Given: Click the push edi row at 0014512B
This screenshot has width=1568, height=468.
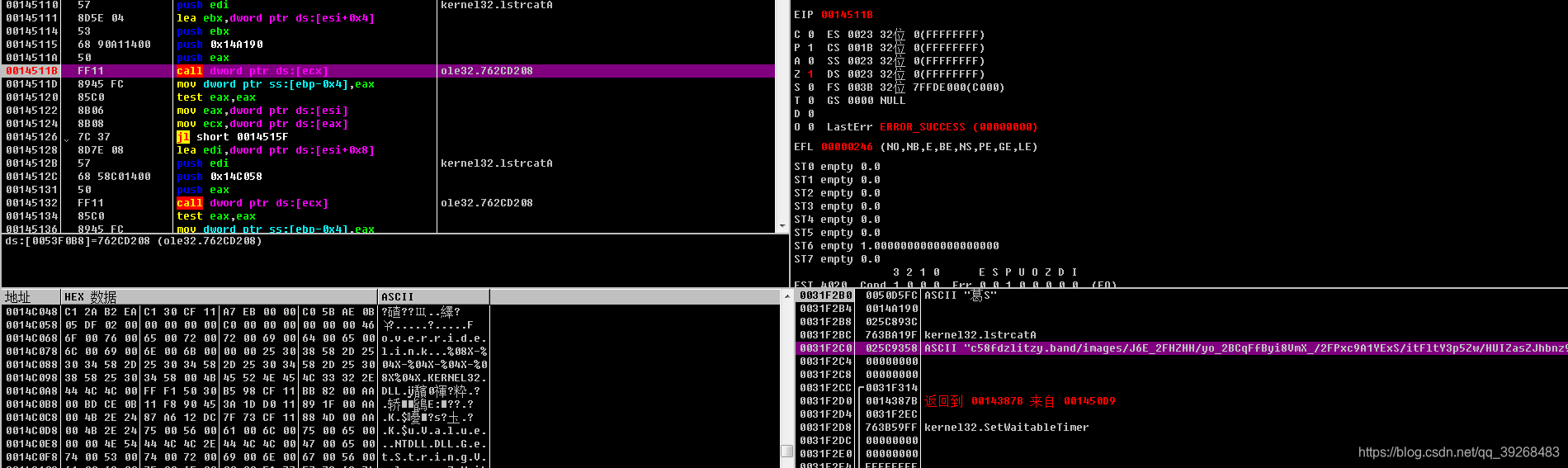Looking at the screenshot, I should point(388,163).
